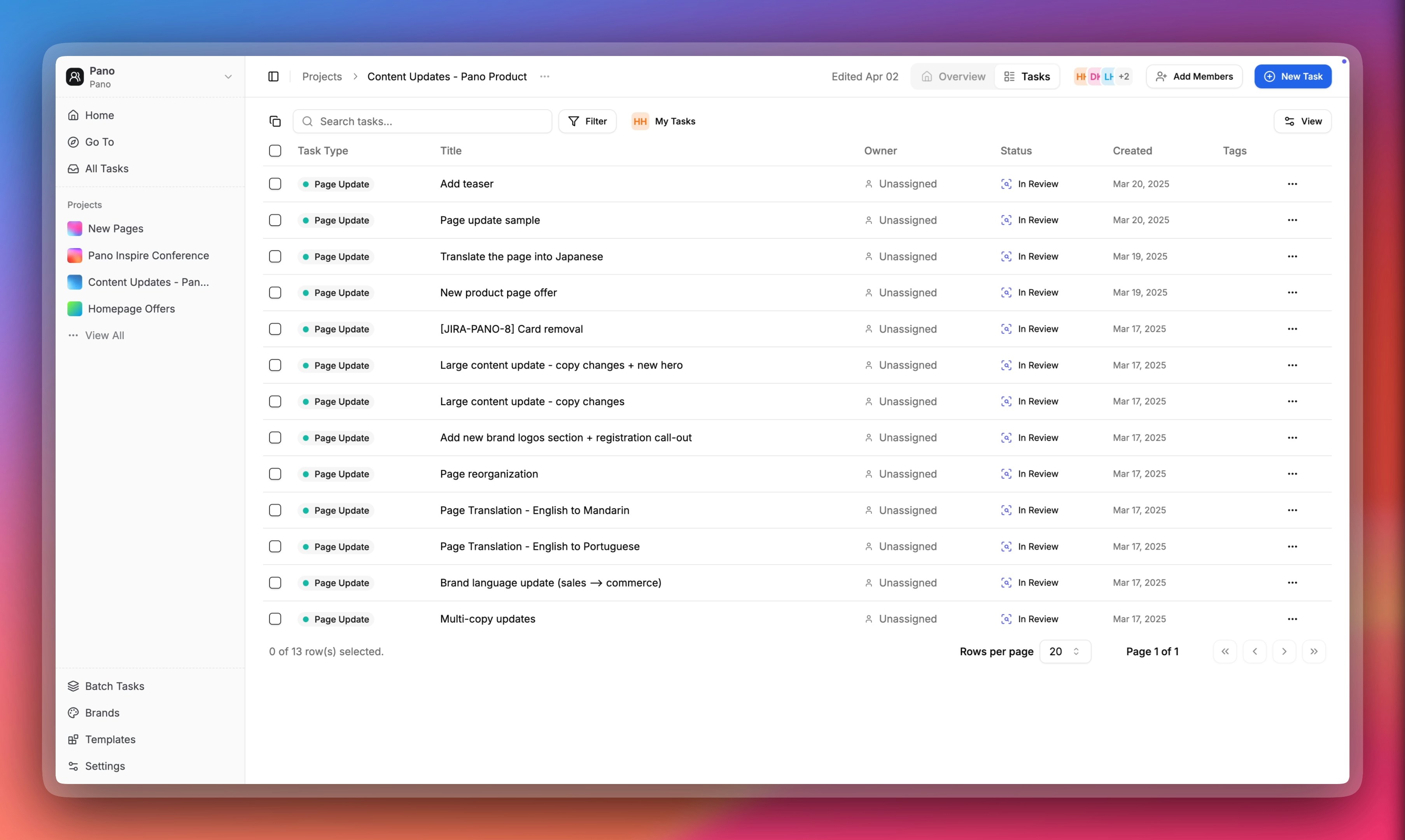
Task: Open the three-dot menu for Add teaser row
Action: (x=1292, y=184)
